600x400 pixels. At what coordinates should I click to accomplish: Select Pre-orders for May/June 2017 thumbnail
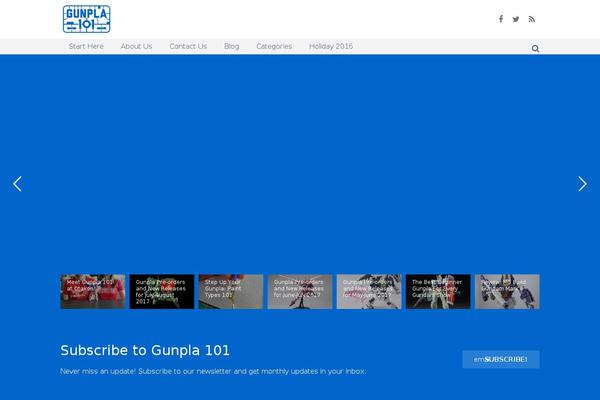(x=369, y=291)
